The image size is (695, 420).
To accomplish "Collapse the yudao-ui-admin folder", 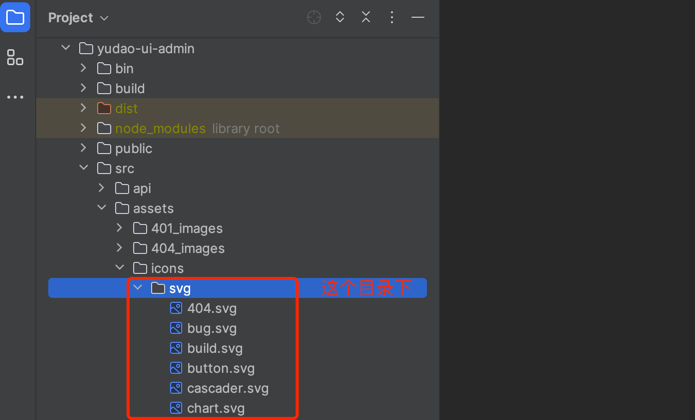I will click(66, 48).
